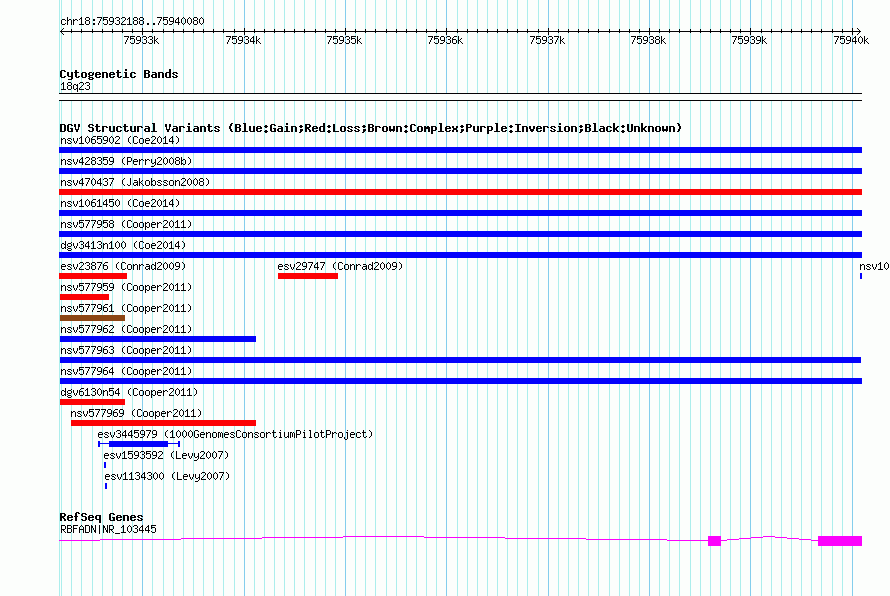Click the 75933k ruler mark

141,40
